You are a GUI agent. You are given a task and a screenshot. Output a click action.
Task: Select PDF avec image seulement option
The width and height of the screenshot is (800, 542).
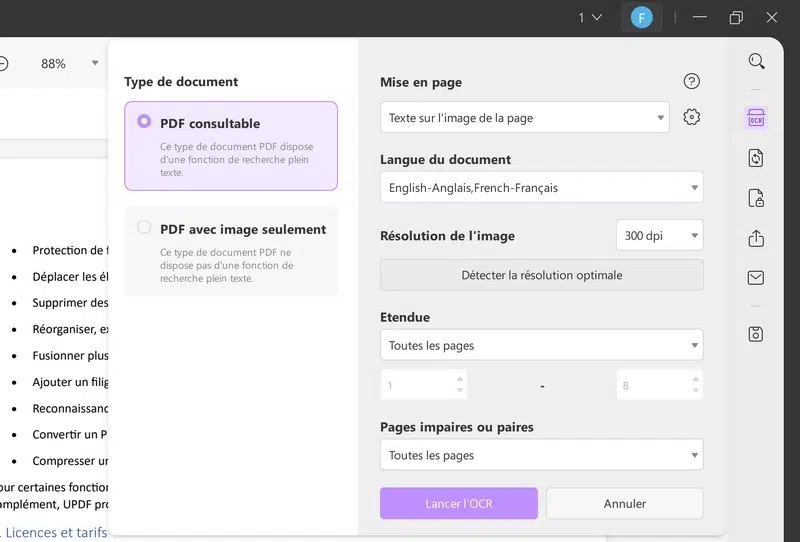point(231,250)
